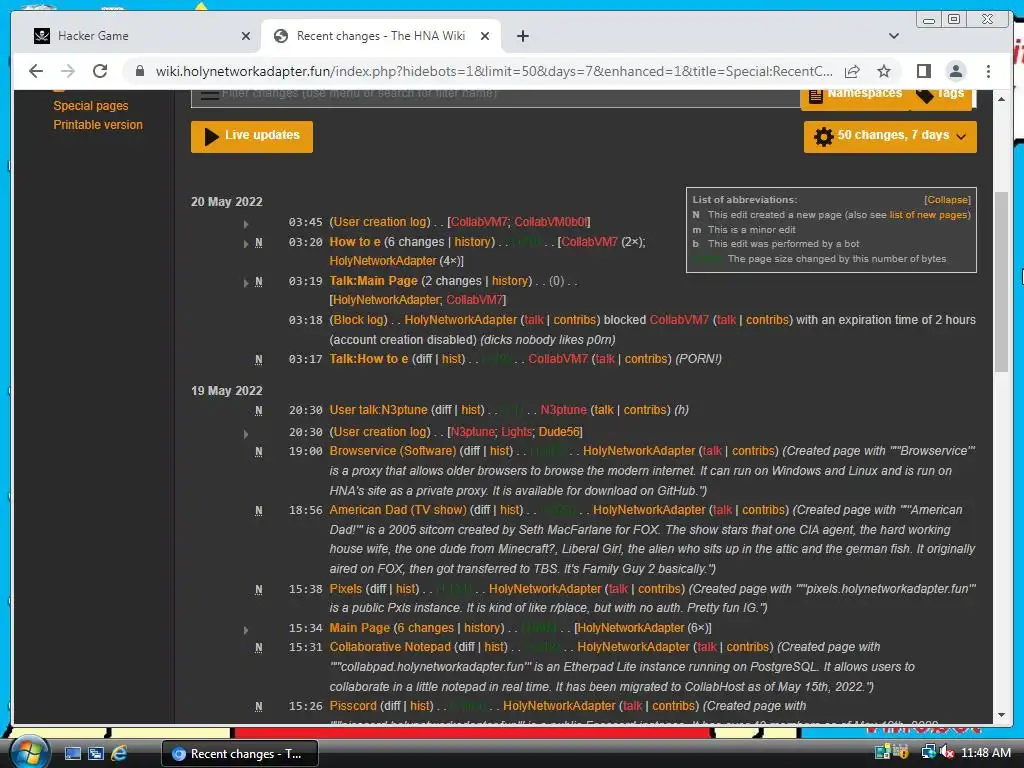The width and height of the screenshot is (1024, 768).
Task: Expand the Talk:Main Page changes group
Action: click(x=246, y=283)
